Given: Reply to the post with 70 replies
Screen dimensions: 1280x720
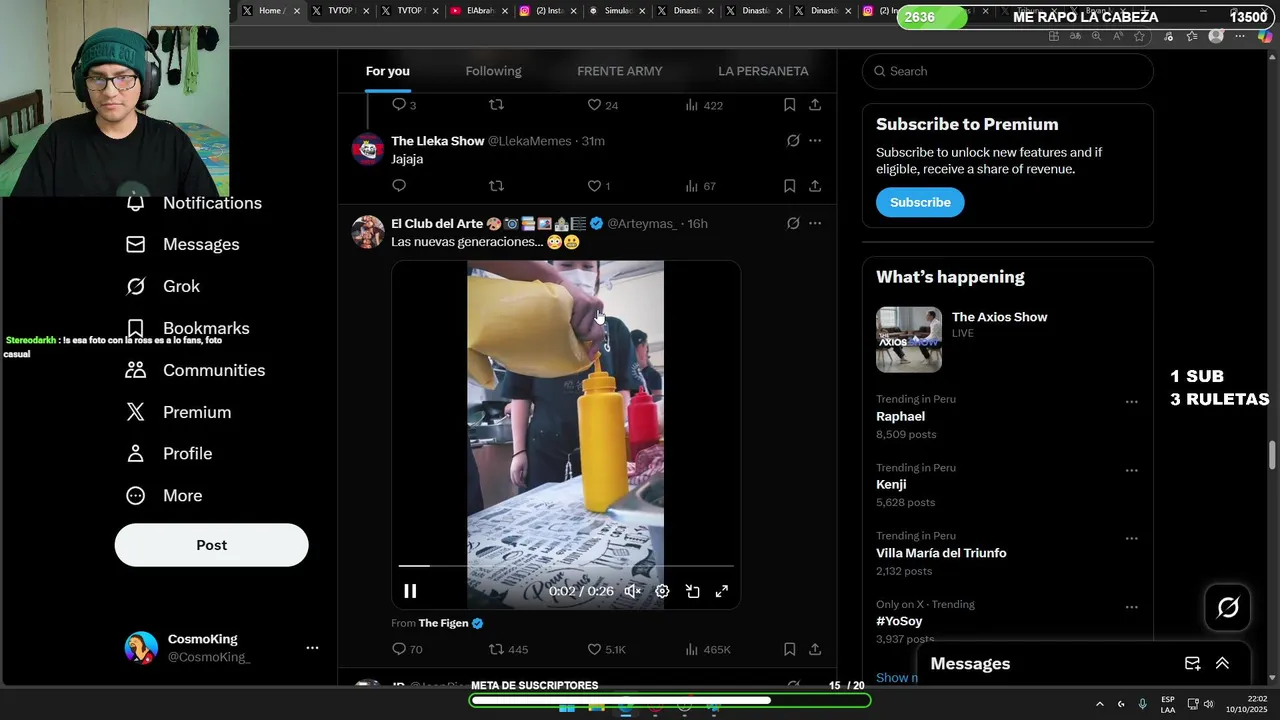Looking at the screenshot, I should pyautogui.click(x=407, y=649).
